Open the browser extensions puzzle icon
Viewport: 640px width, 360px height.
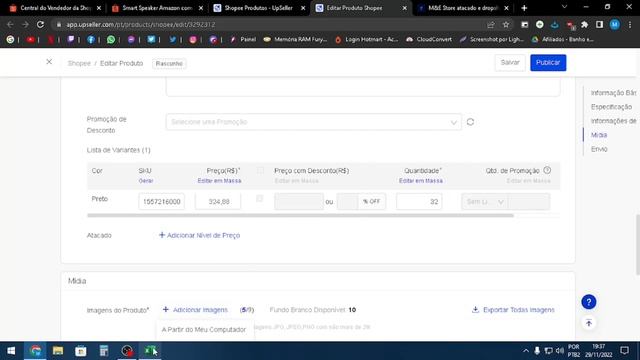coord(584,24)
